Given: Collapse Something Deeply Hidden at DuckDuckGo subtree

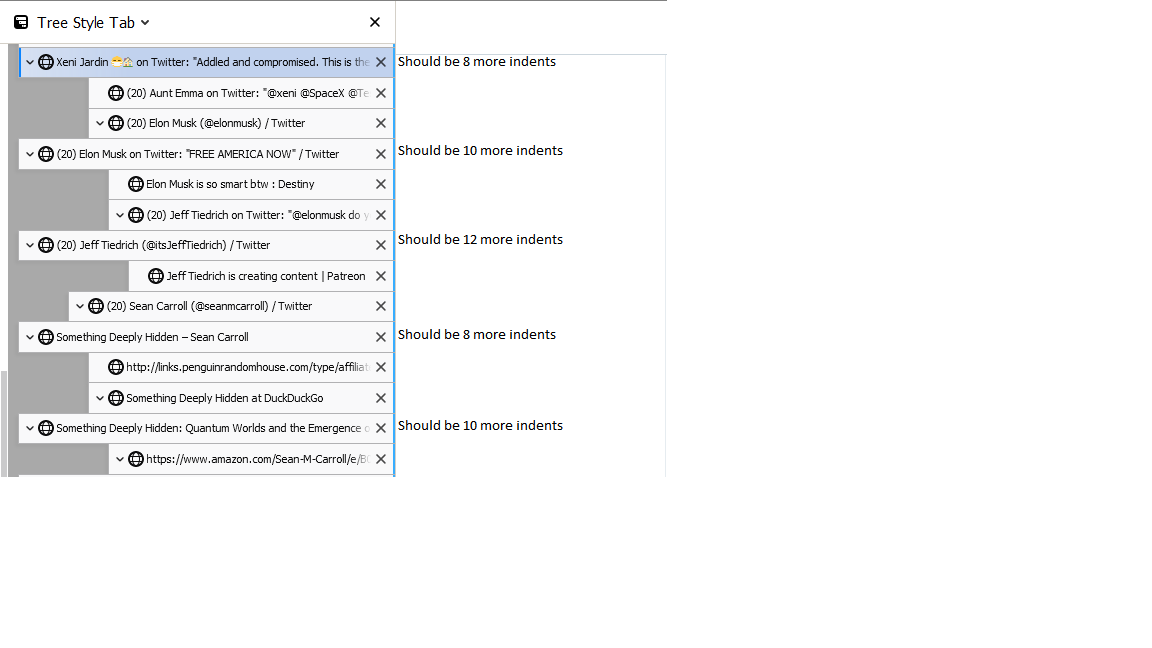Looking at the screenshot, I should point(100,398).
